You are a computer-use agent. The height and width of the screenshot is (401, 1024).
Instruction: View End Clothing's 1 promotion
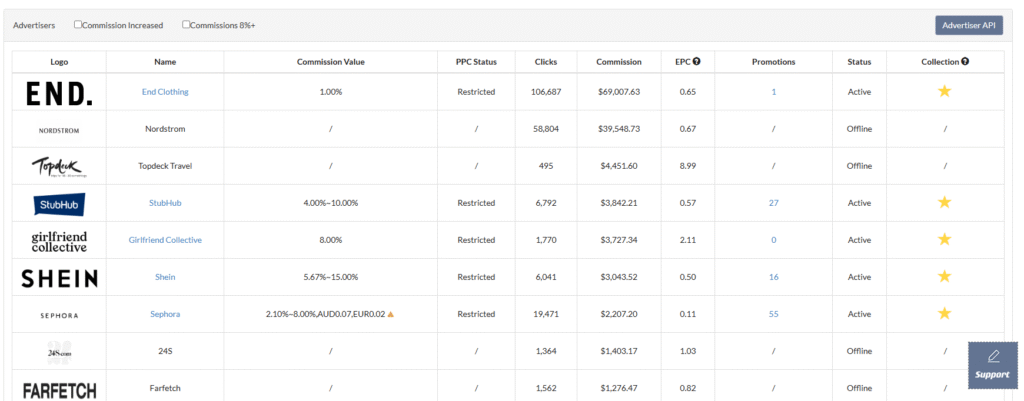click(x=774, y=91)
